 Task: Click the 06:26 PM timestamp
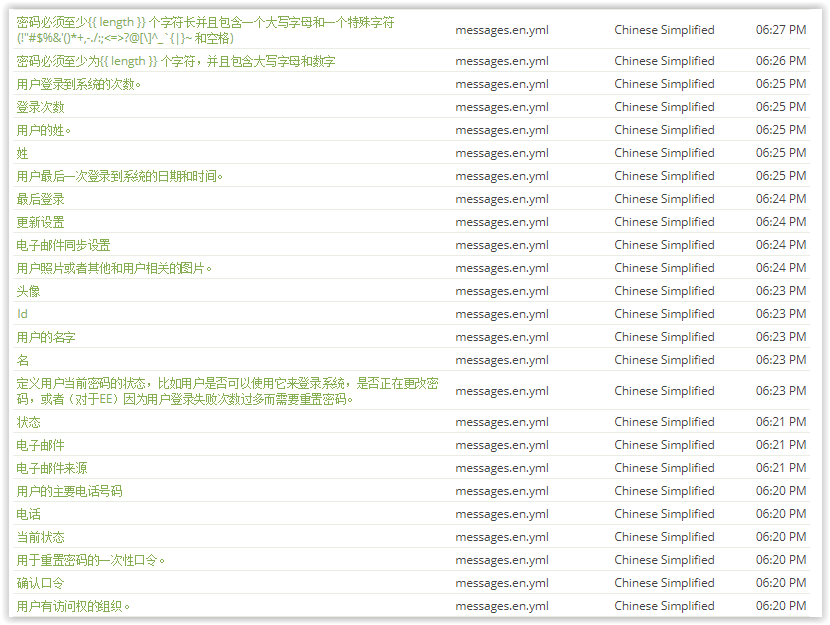[781, 61]
